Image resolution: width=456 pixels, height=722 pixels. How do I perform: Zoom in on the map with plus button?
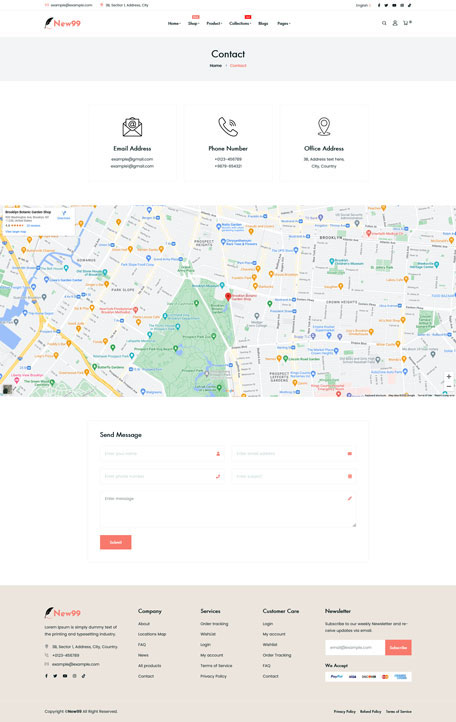pos(449,377)
